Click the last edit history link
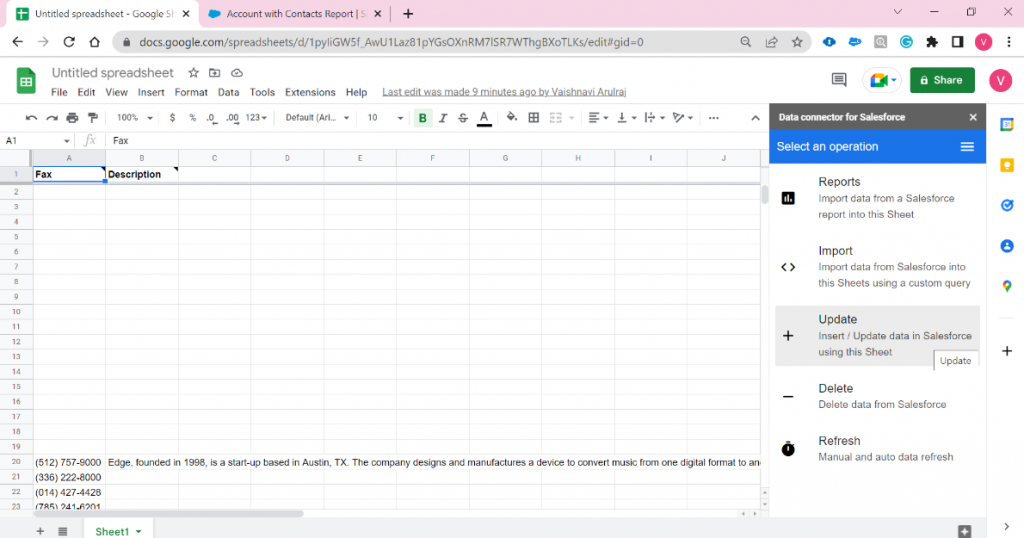 [504, 92]
